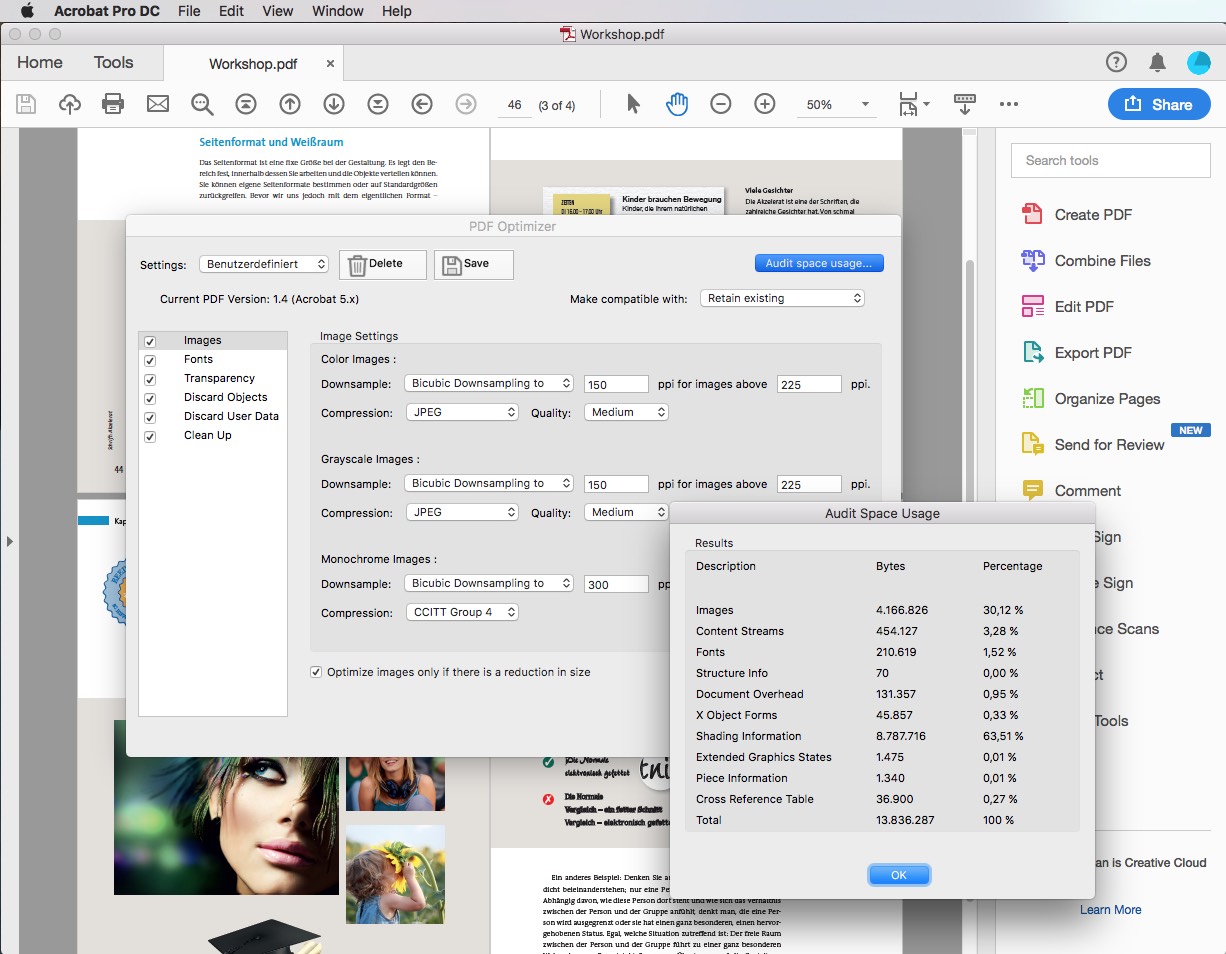
Task: Open the Find text magnifier icon
Action: [x=202, y=104]
